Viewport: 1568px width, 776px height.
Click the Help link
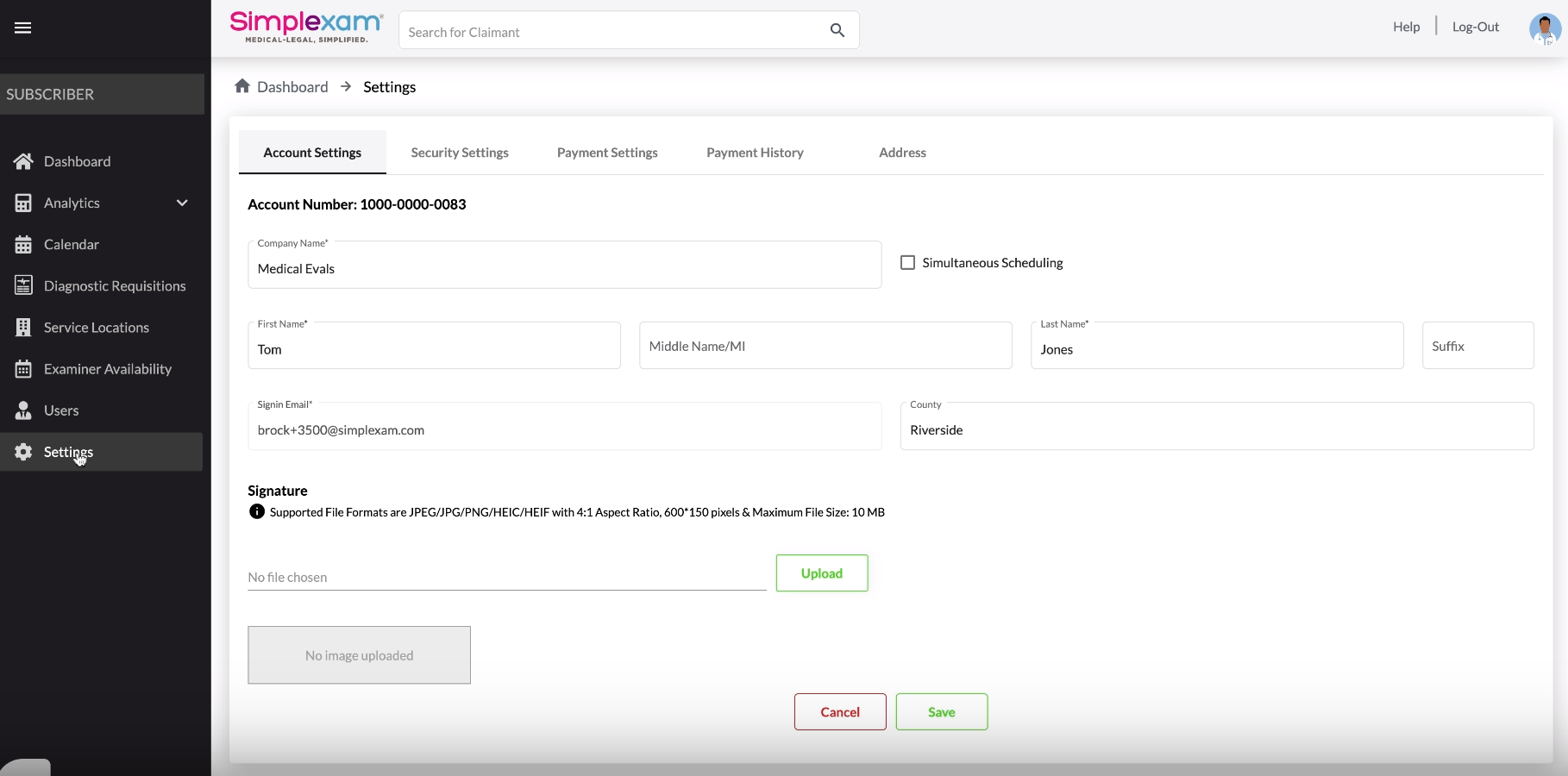(x=1406, y=27)
